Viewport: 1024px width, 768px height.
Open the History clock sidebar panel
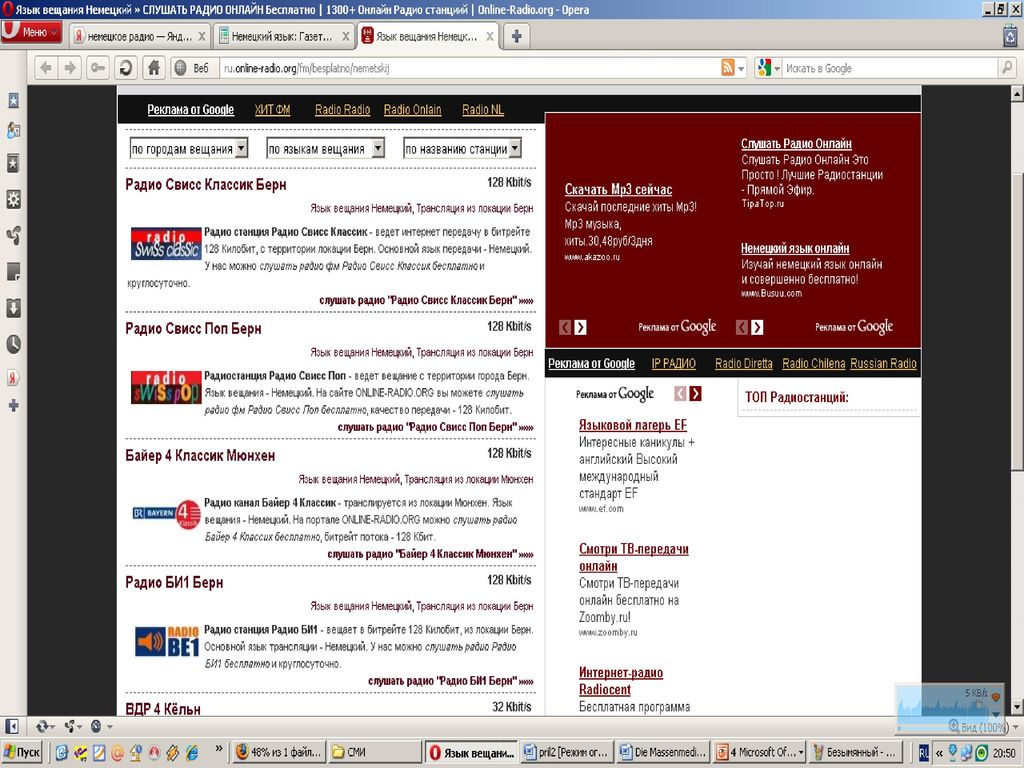(13, 344)
